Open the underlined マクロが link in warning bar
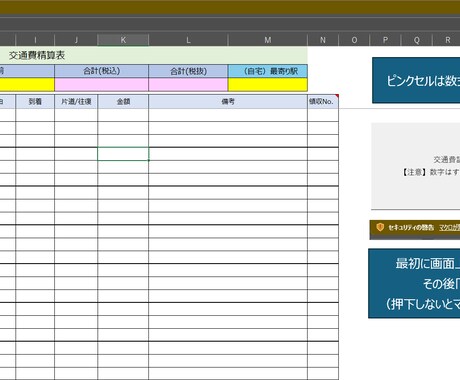Image resolution: width=460 pixels, height=380 pixels. click(449, 228)
